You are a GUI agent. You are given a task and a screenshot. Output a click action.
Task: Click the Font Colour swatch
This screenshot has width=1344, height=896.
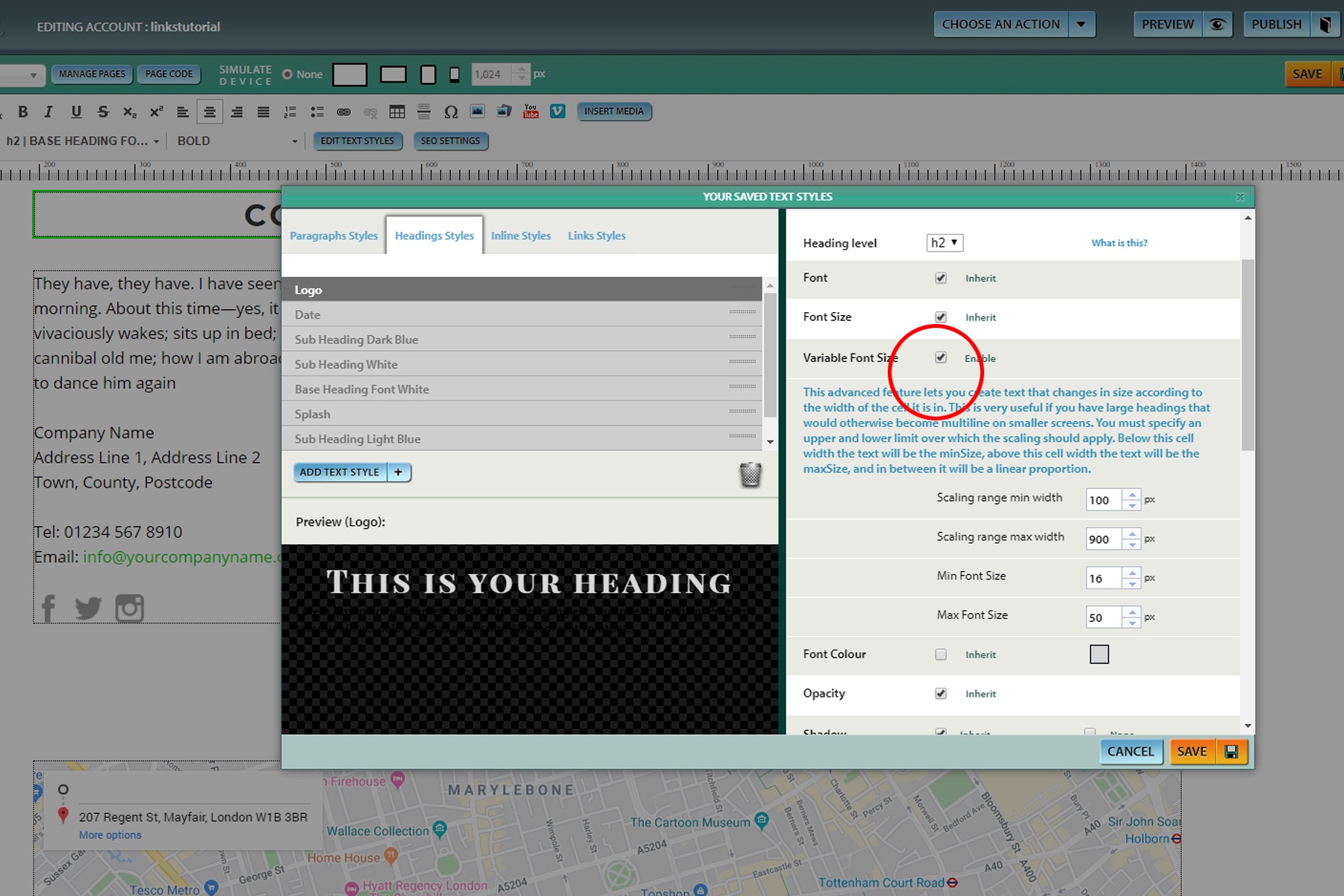point(1099,654)
